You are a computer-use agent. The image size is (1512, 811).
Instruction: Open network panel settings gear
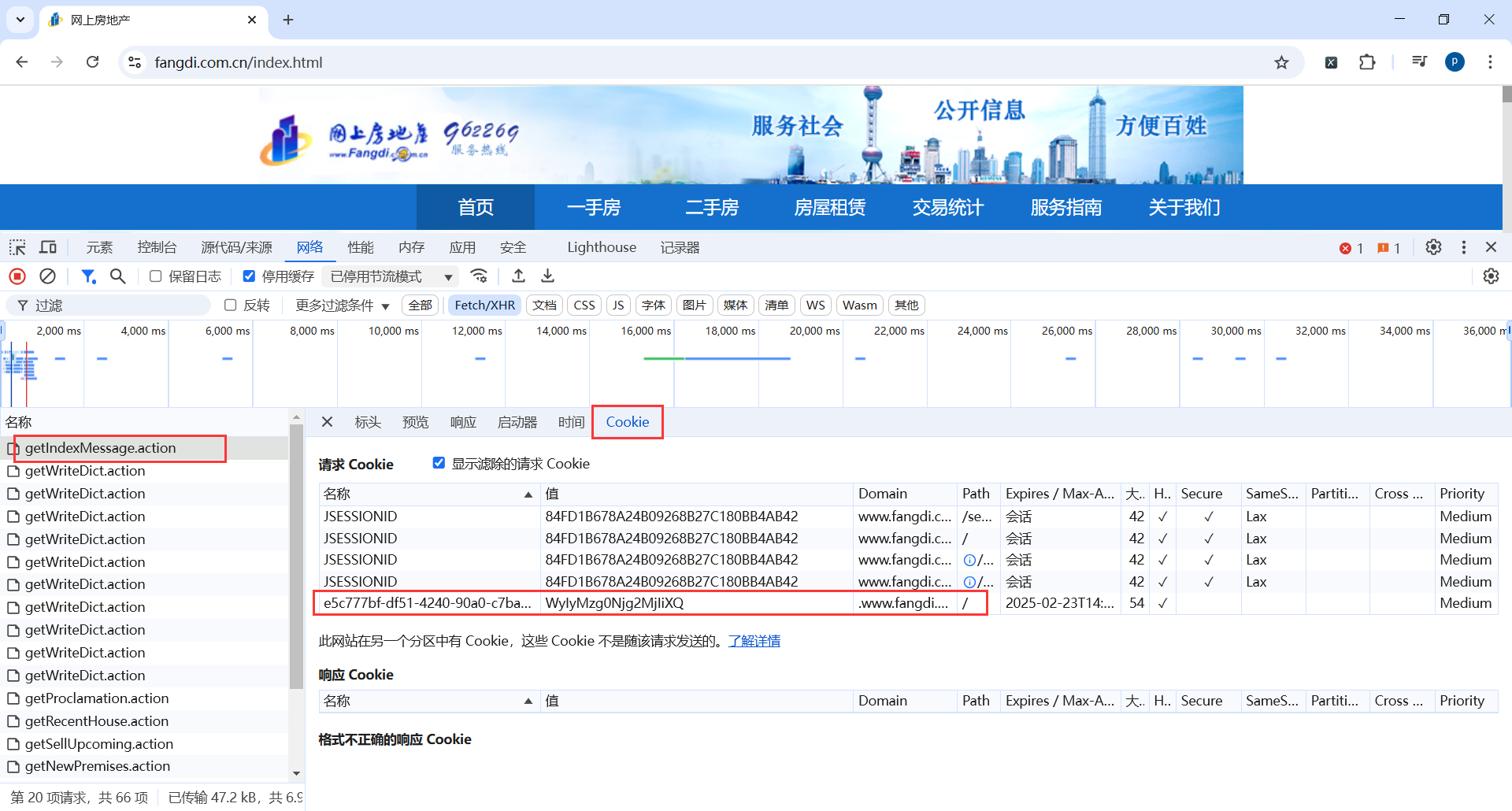click(x=1491, y=276)
